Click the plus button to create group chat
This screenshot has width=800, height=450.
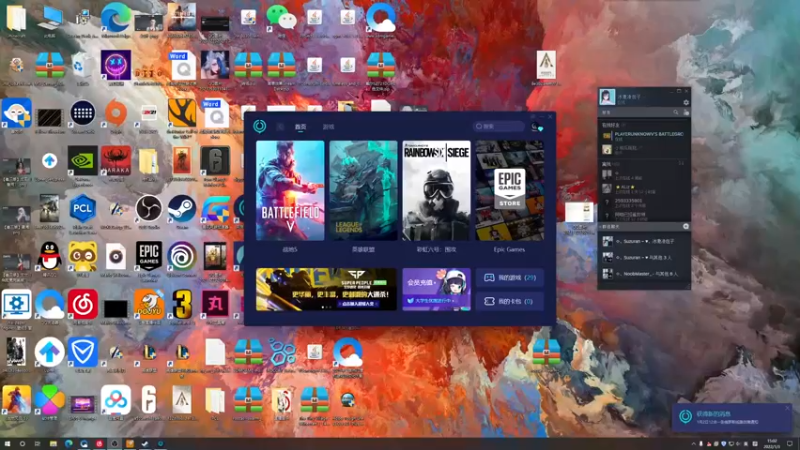[686, 226]
